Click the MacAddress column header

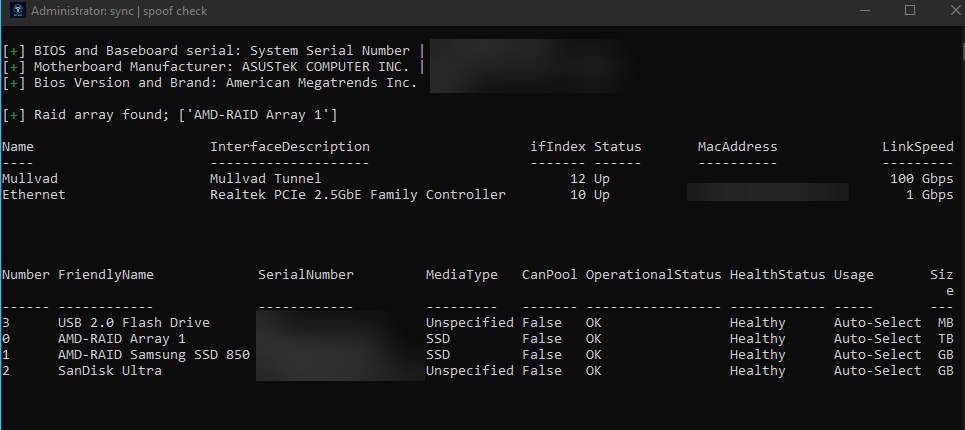(x=737, y=147)
